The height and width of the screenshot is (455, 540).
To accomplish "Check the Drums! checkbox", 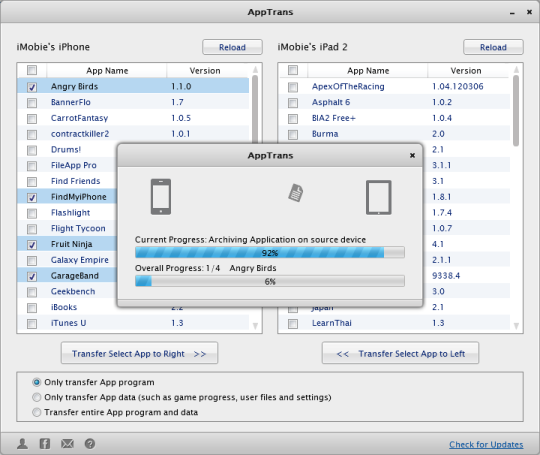I will 32,150.
